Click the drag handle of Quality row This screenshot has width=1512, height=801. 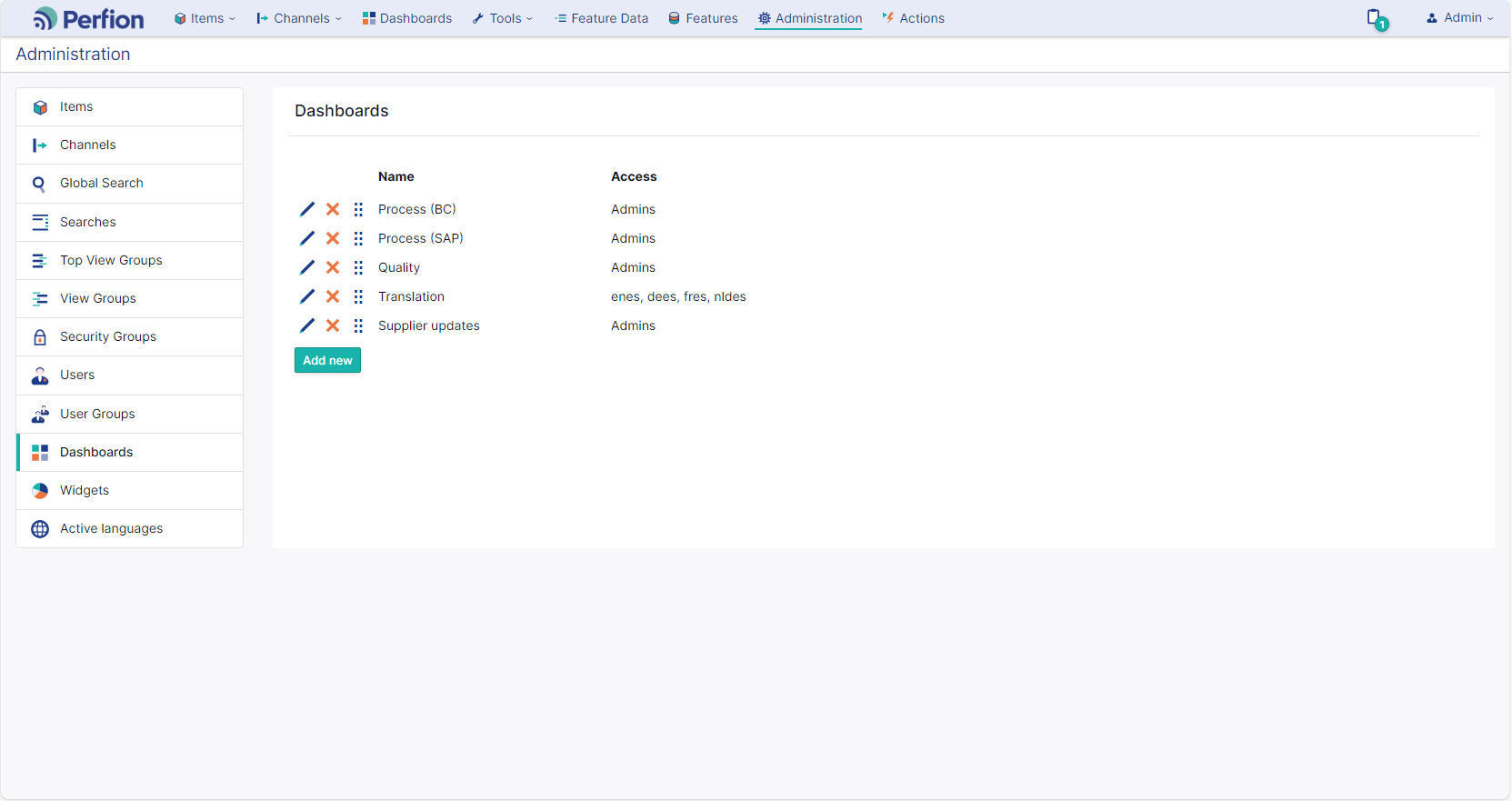(358, 267)
